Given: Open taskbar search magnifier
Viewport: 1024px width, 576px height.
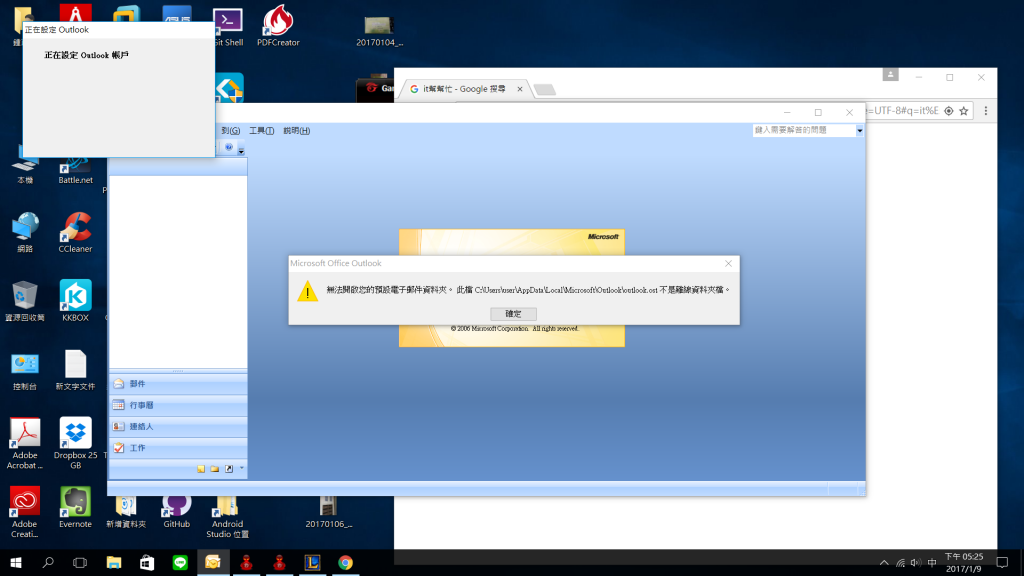Looking at the screenshot, I should (x=48, y=562).
